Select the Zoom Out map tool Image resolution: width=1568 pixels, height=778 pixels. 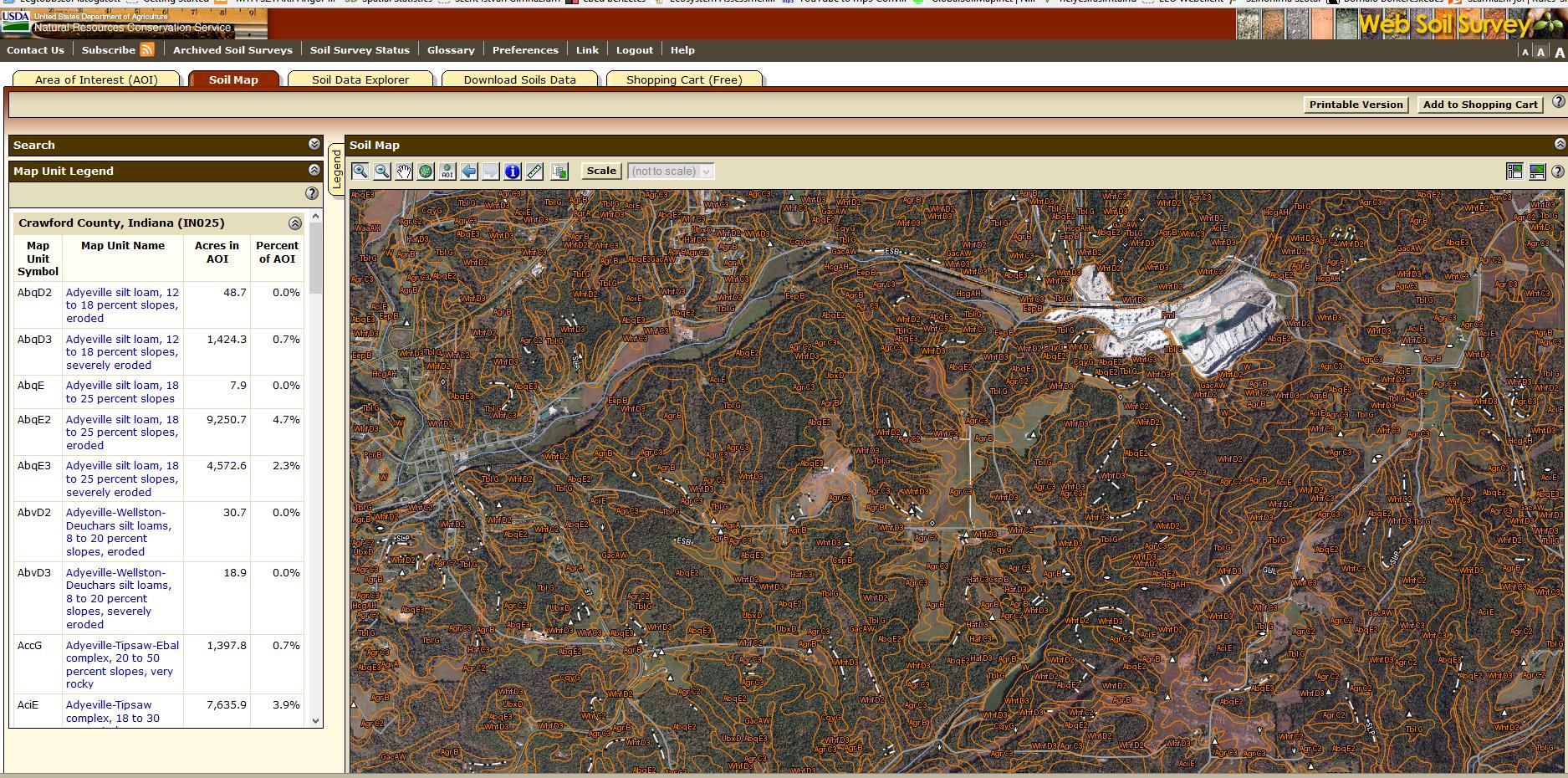[x=382, y=171]
